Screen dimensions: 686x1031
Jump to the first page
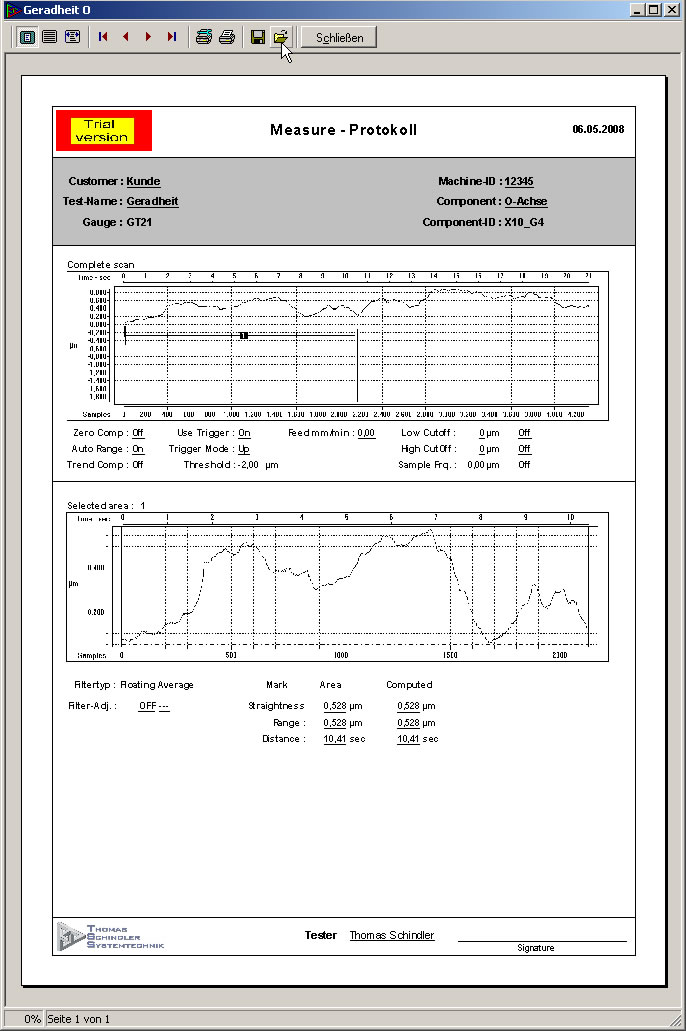[103, 37]
